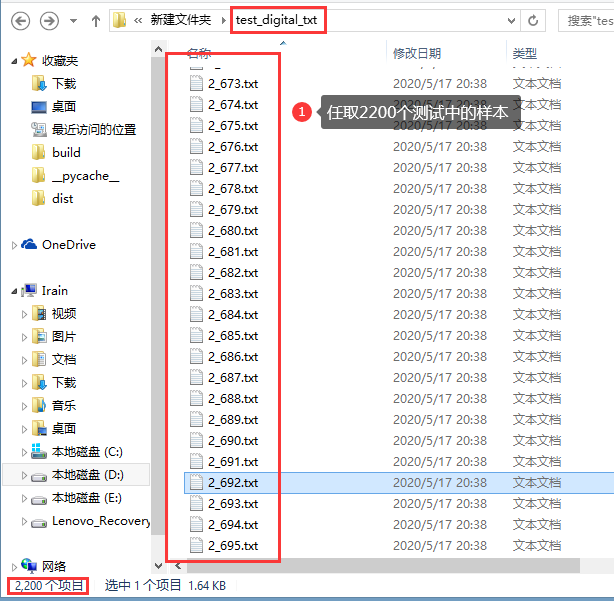The image size is (614, 601).
Task: Expand the 网络 network node
Action: [14, 567]
